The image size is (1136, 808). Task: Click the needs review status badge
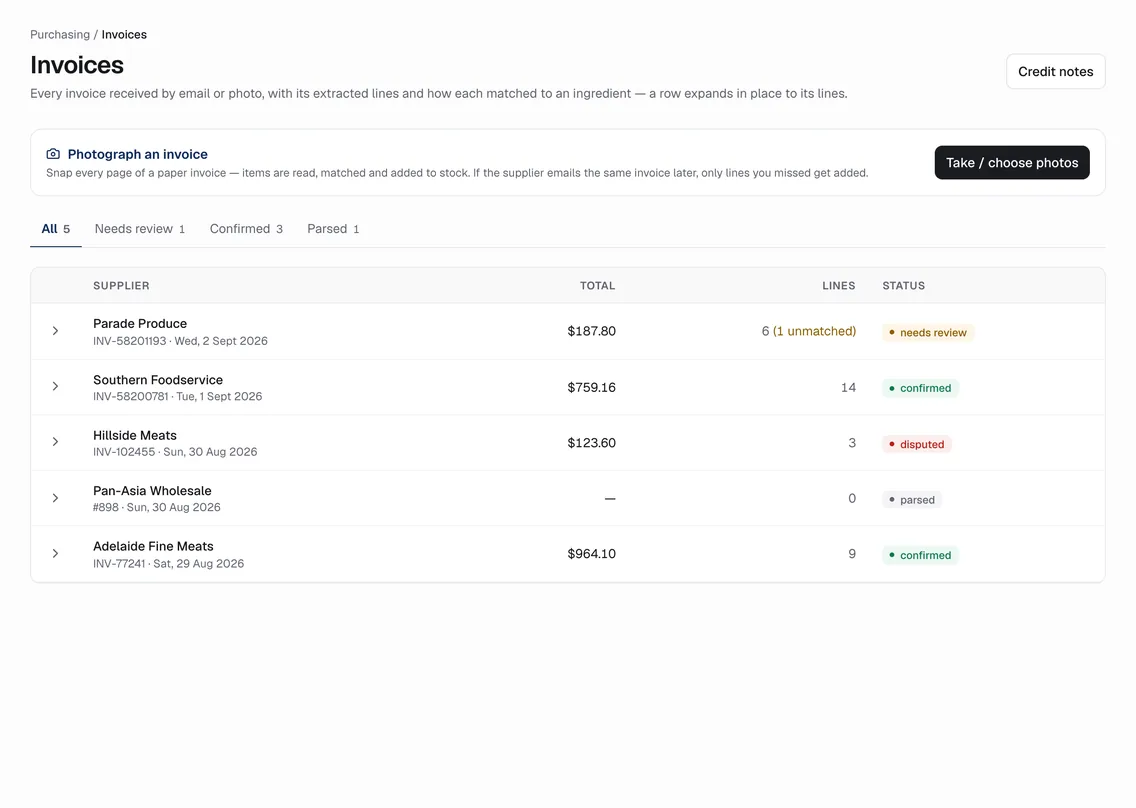coord(927,333)
